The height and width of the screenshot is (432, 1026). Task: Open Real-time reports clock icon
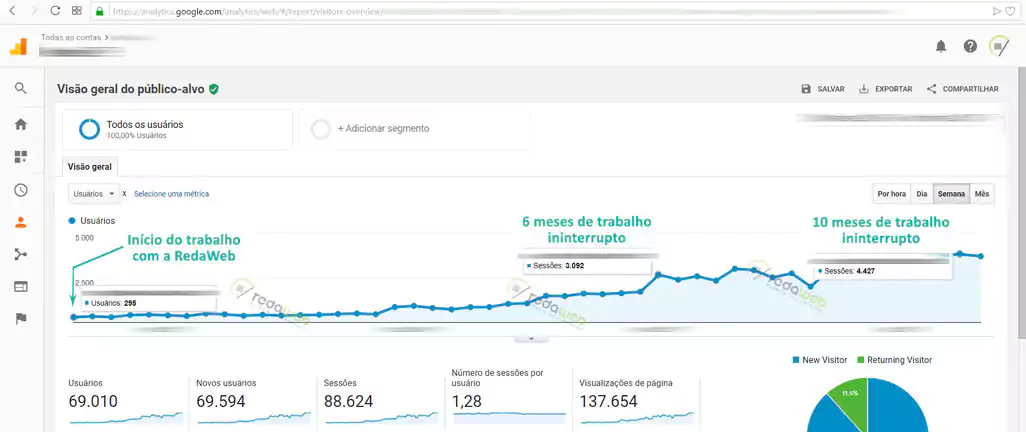click(20, 190)
